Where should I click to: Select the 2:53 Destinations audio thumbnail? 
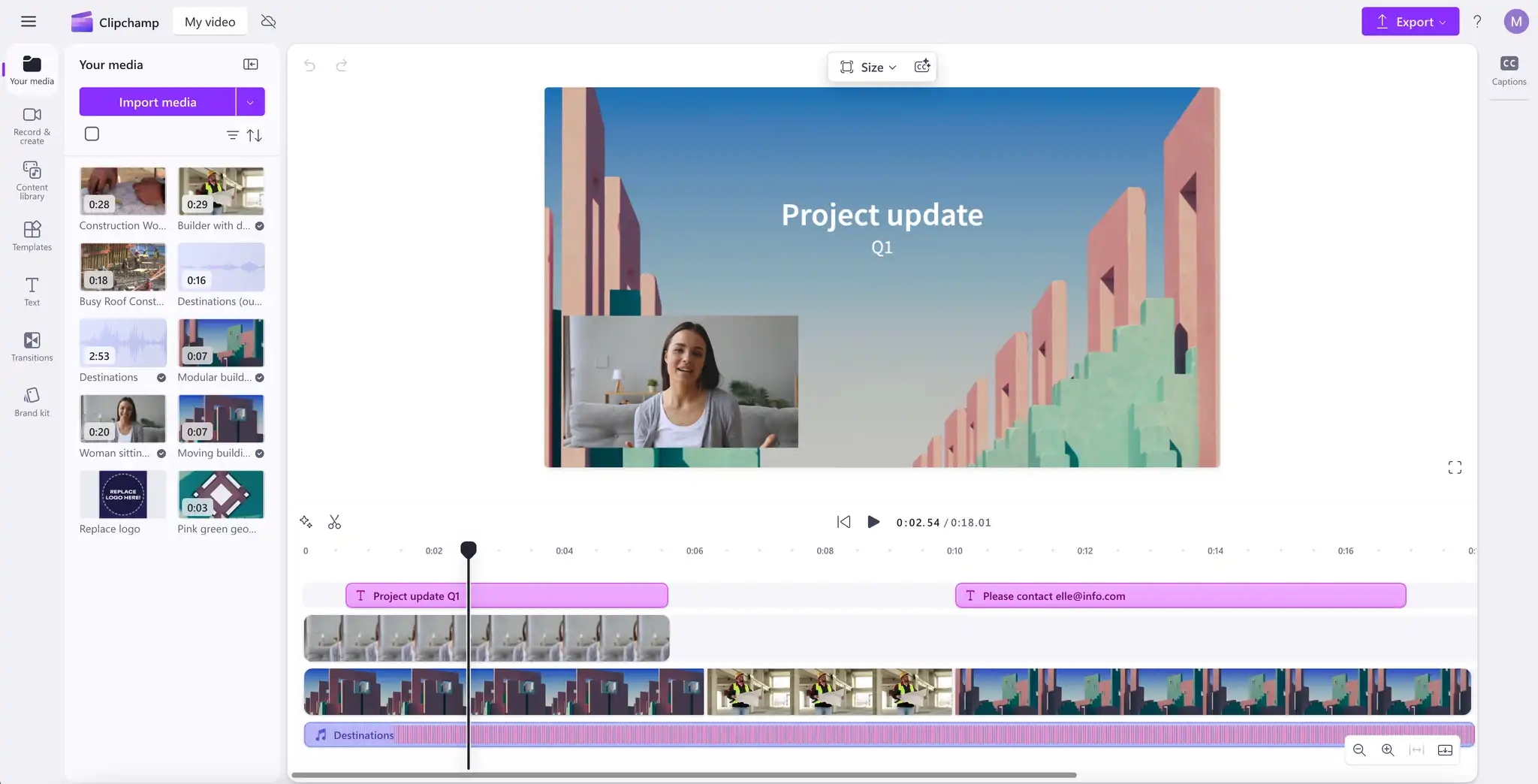pos(123,343)
